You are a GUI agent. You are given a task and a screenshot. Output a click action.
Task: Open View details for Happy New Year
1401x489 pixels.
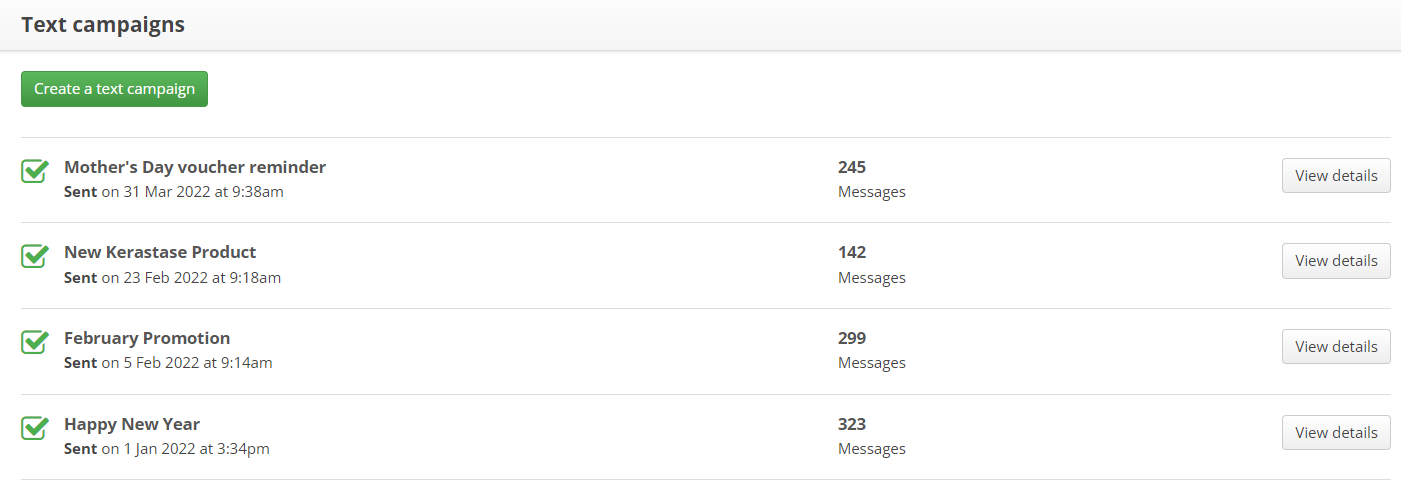pos(1336,432)
